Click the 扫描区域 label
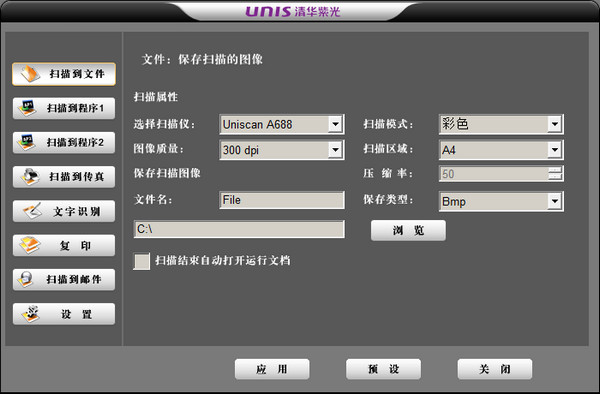This screenshot has height=394, width=600. pyautogui.click(x=388, y=149)
